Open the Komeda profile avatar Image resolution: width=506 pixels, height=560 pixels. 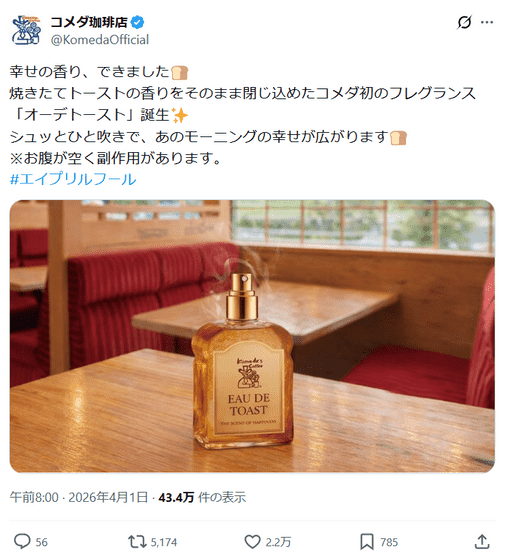click(x=25, y=30)
